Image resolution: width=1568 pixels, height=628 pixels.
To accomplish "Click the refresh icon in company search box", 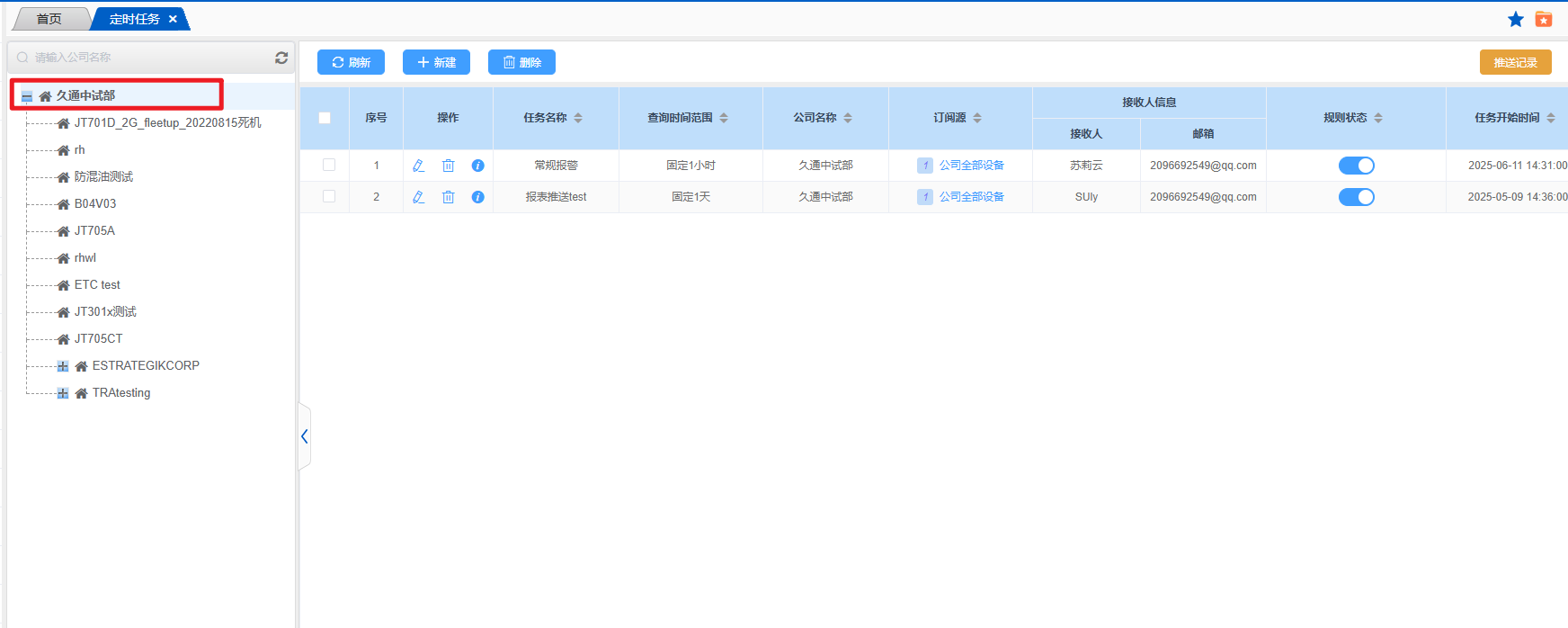I will [281, 58].
